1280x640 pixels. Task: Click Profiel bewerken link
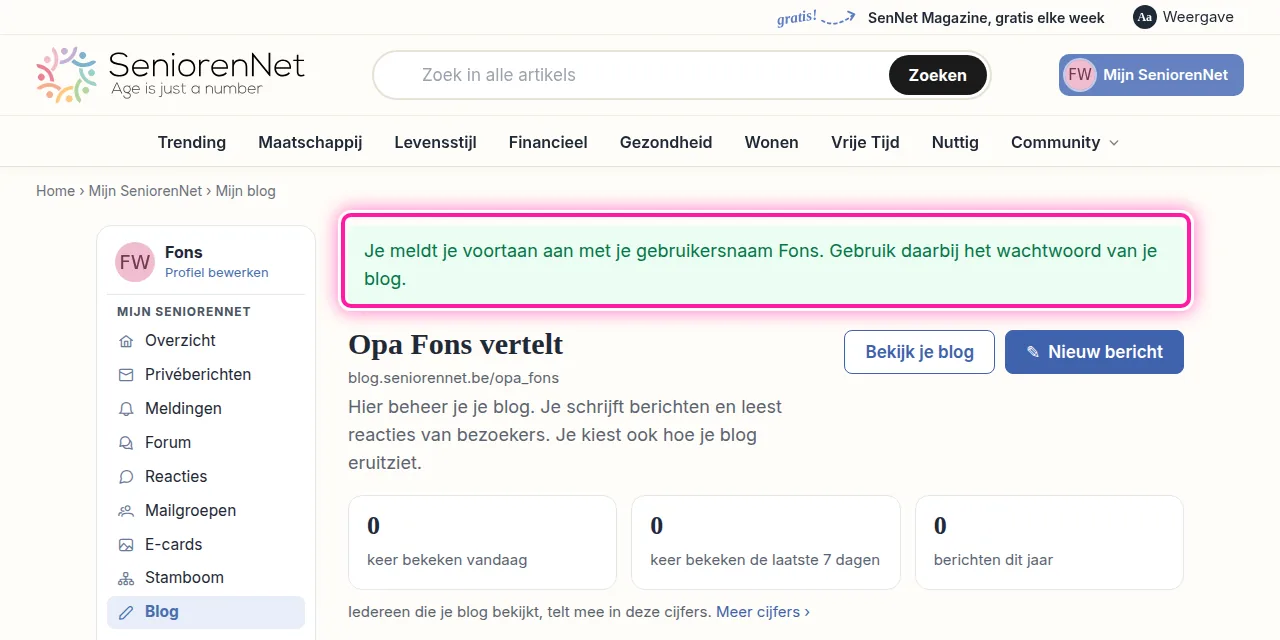tap(217, 272)
